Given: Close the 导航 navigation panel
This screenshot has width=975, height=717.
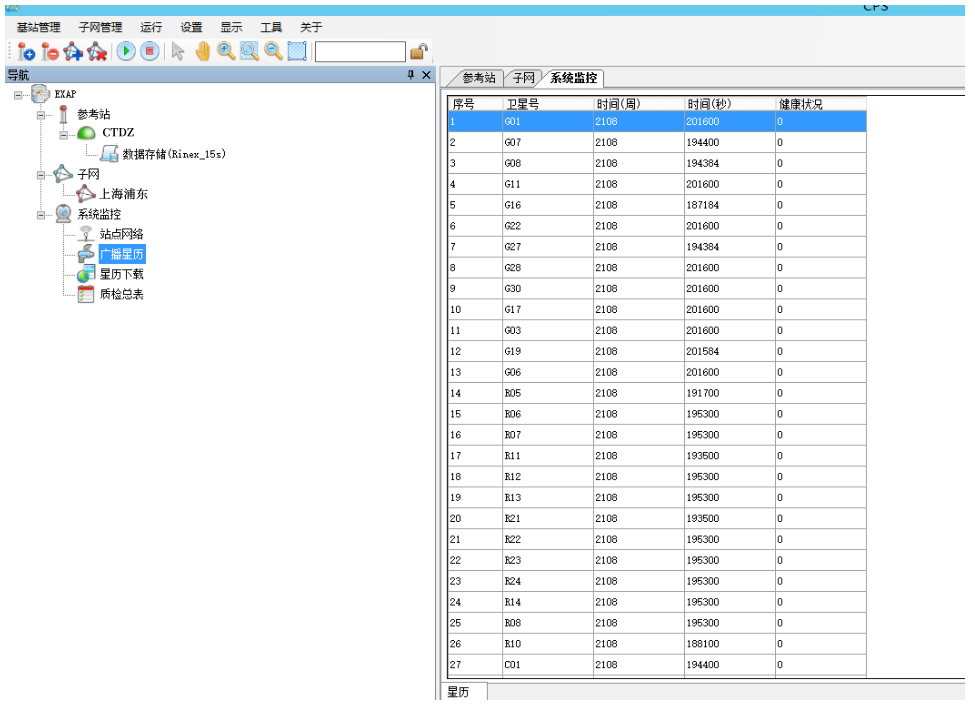Looking at the screenshot, I should coord(427,75).
